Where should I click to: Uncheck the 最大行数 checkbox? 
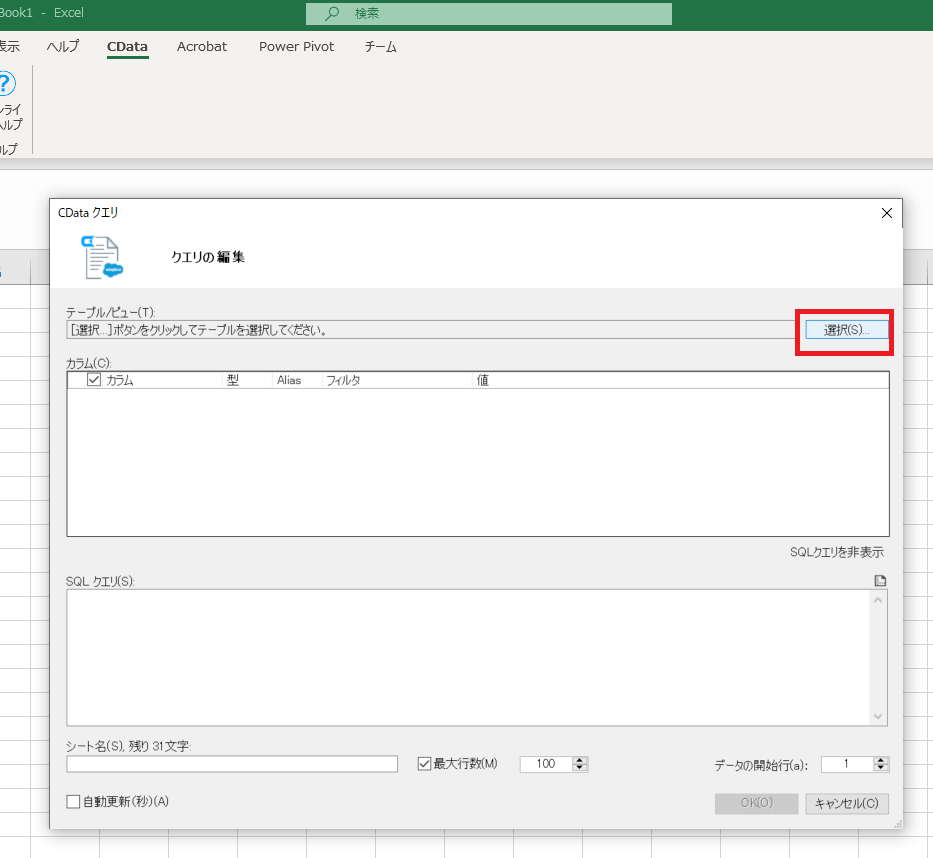point(424,763)
